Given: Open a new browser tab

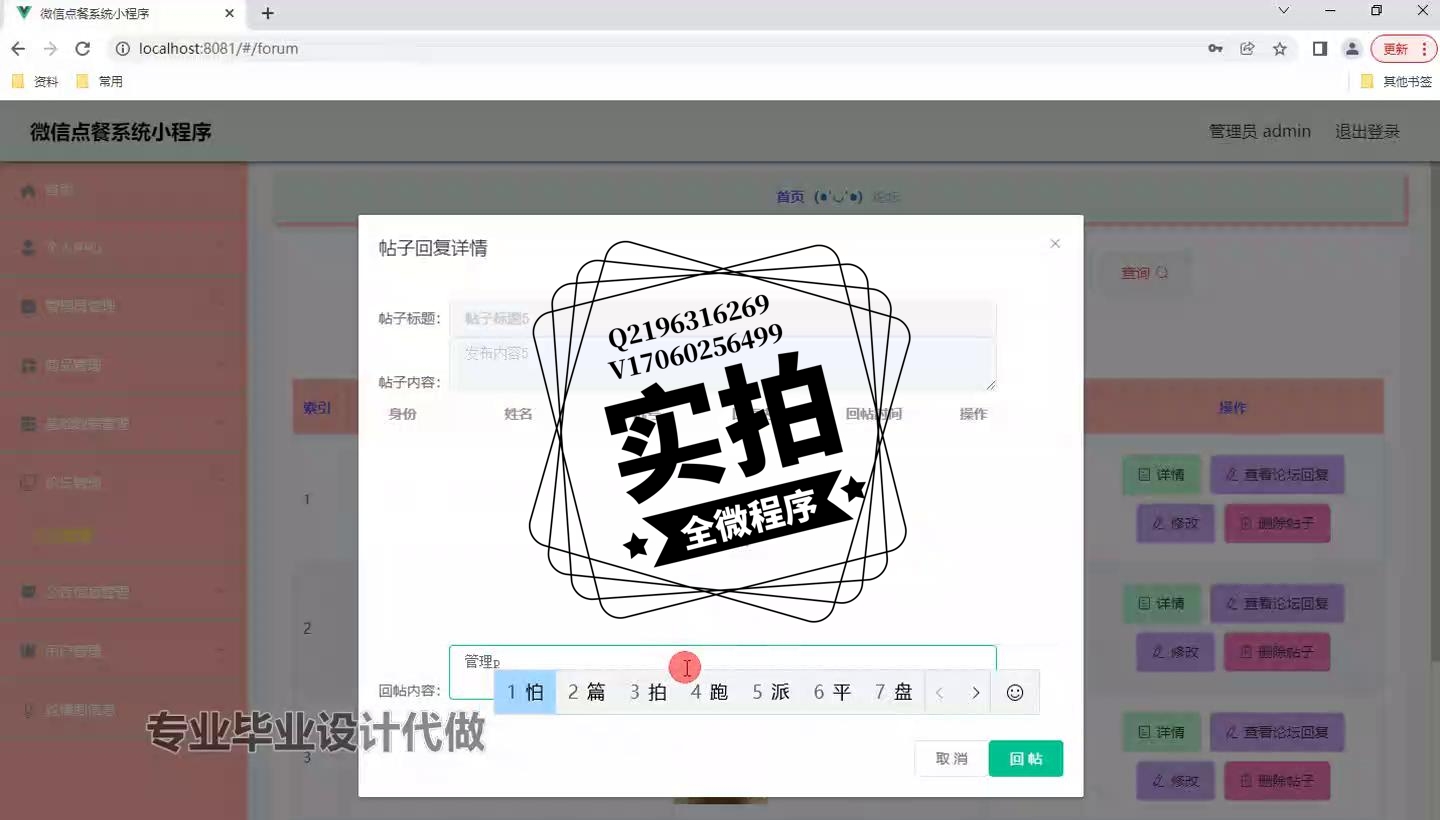Looking at the screenshot, I should click(x=267, y=13).
